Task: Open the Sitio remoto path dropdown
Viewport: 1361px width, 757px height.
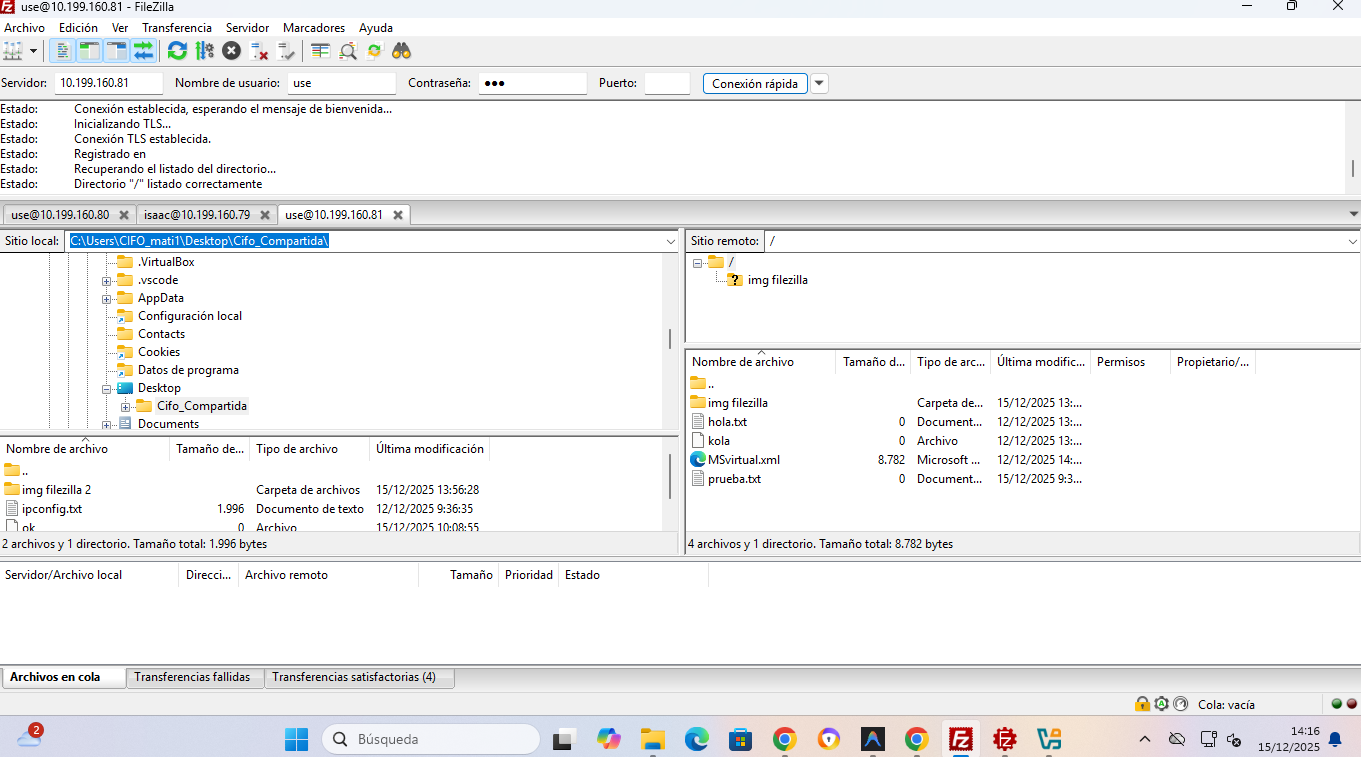Action: (1352, 242)
